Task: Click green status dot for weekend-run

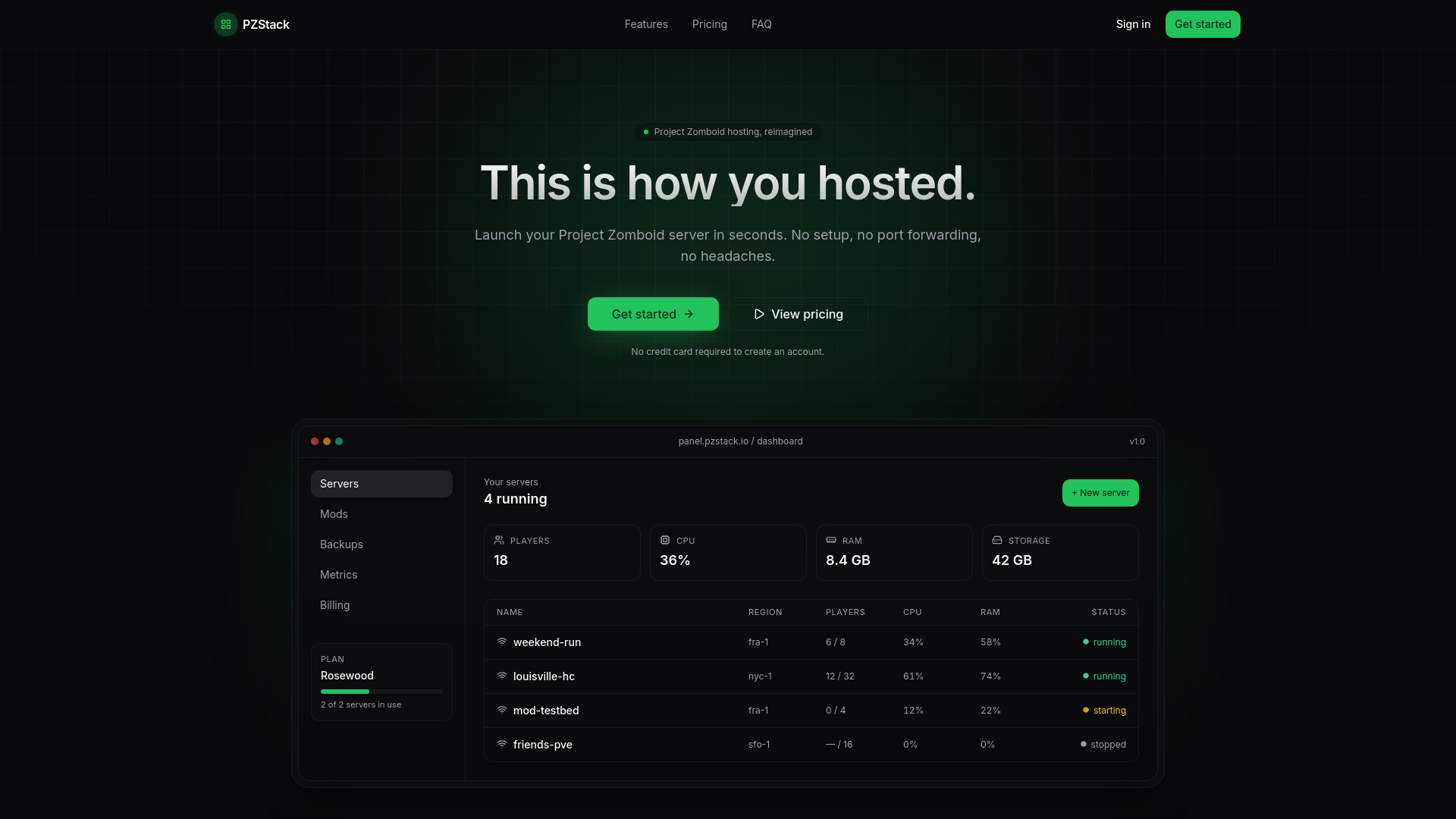Action: pyautogui.click(x=1086, y=642)
